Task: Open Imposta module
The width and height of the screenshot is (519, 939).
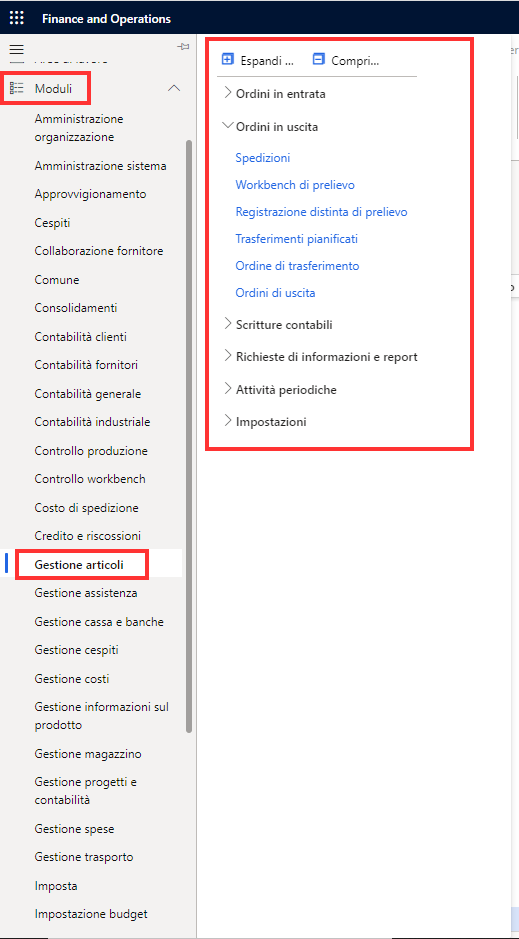Action: (56, 885)
